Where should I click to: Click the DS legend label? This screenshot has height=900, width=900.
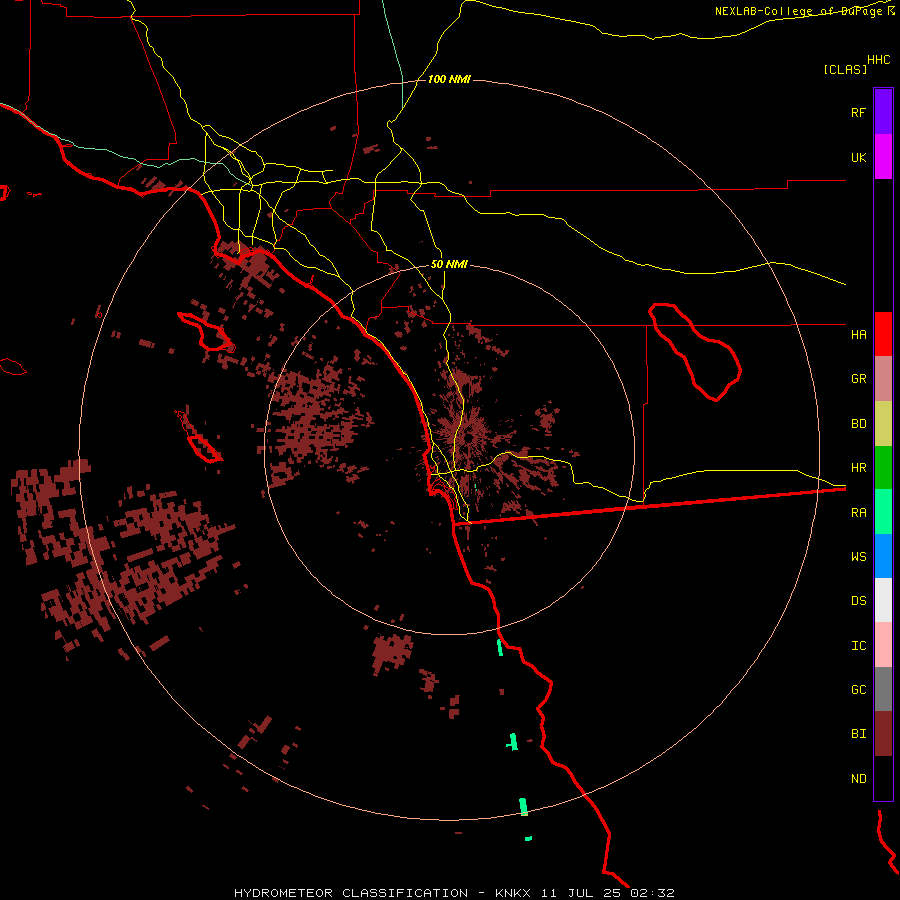[x=858, y=601]
